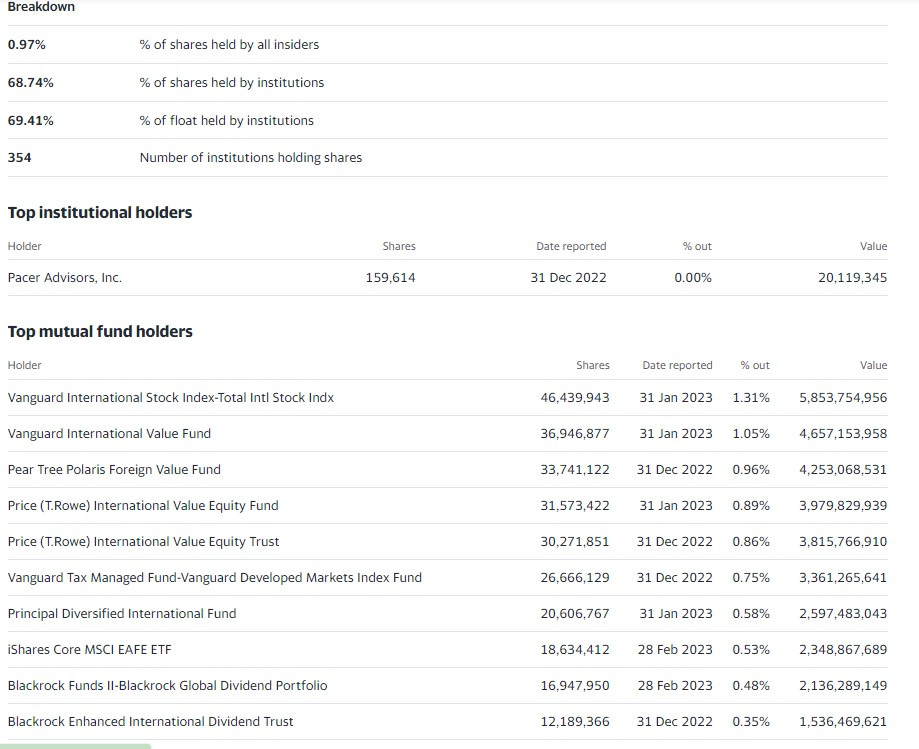Click the 1.05% out value

[x=751, y=434]
